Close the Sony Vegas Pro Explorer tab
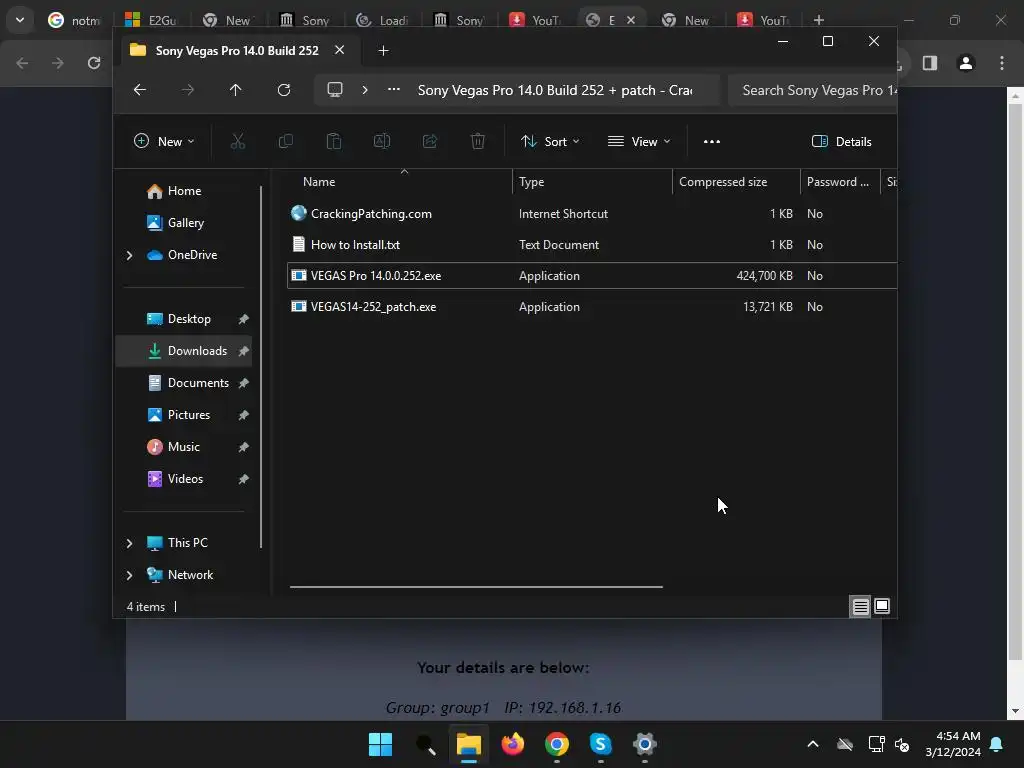 [340, 50]
